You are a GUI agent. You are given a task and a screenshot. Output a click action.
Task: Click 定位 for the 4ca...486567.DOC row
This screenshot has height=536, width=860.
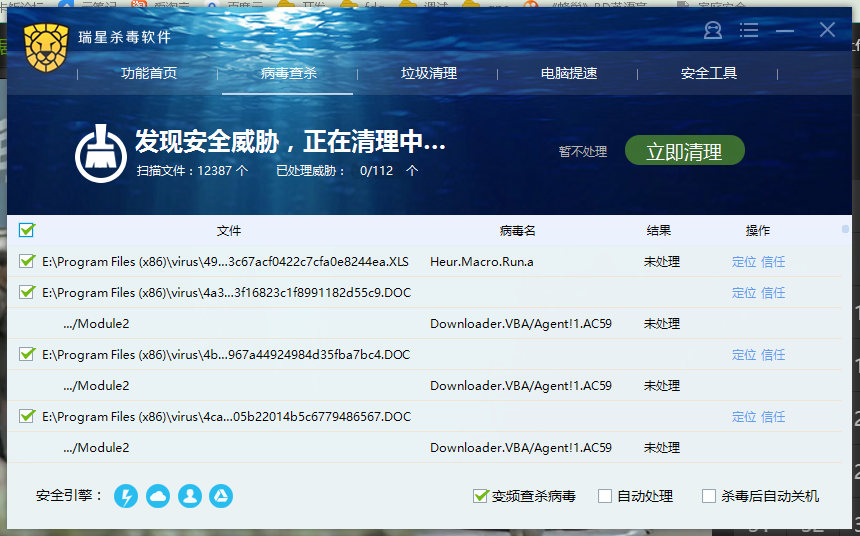click(x=744, y=416)
